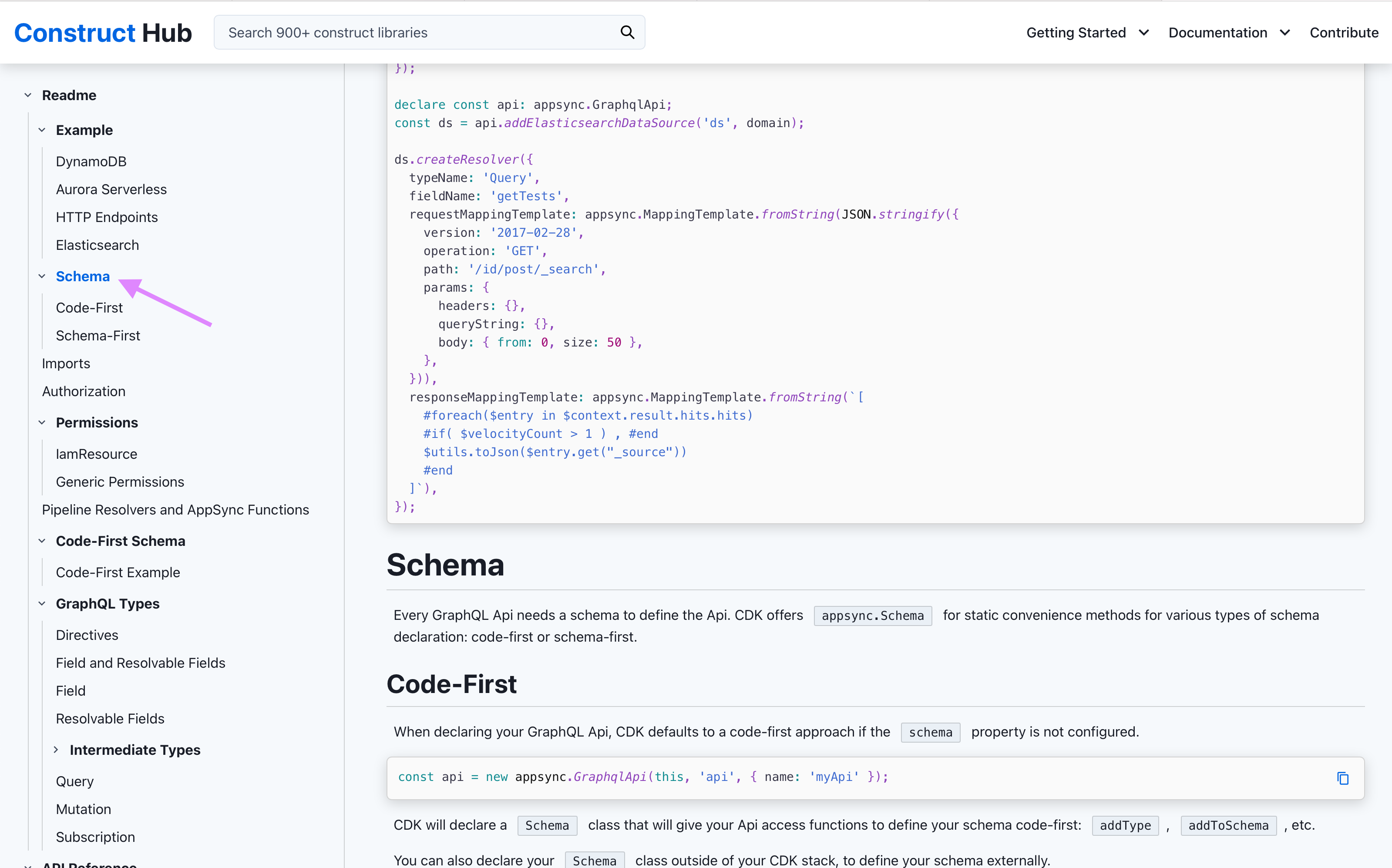Open the Getting Started dropdown
Image resolution: width=1392 pixels, height=868 pixels.
[1086, 32]
